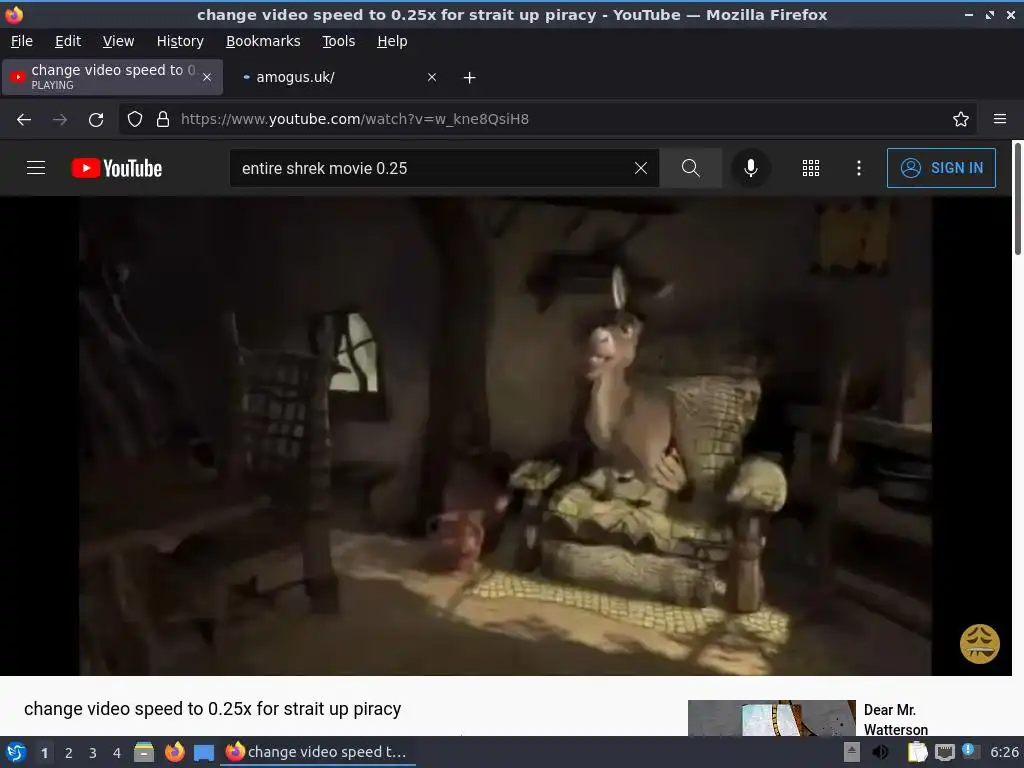Go to the YouTube home logo
Image resolution: width=1024 pixels, height=768 pixels.
click(117, 168)
